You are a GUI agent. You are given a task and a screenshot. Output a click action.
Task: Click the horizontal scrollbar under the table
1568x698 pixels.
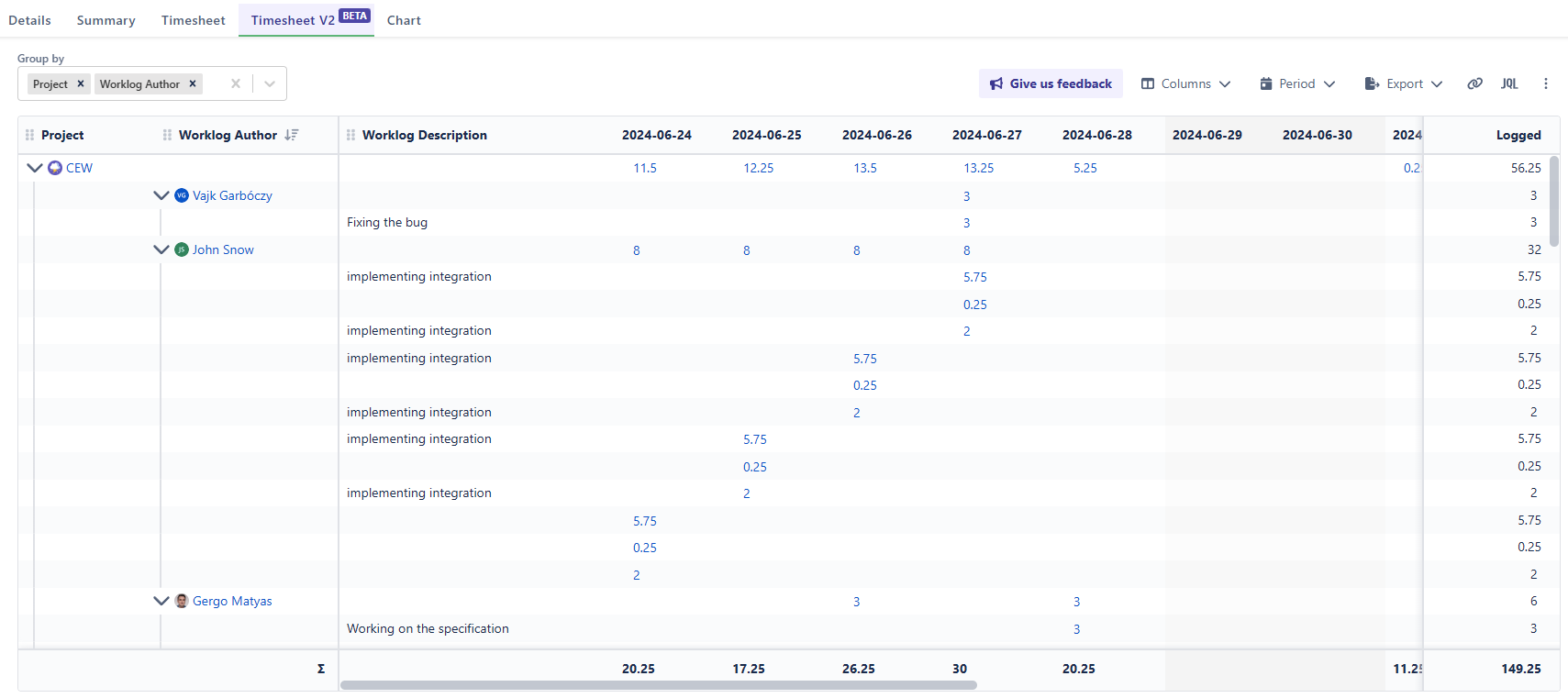pos(658,685)
